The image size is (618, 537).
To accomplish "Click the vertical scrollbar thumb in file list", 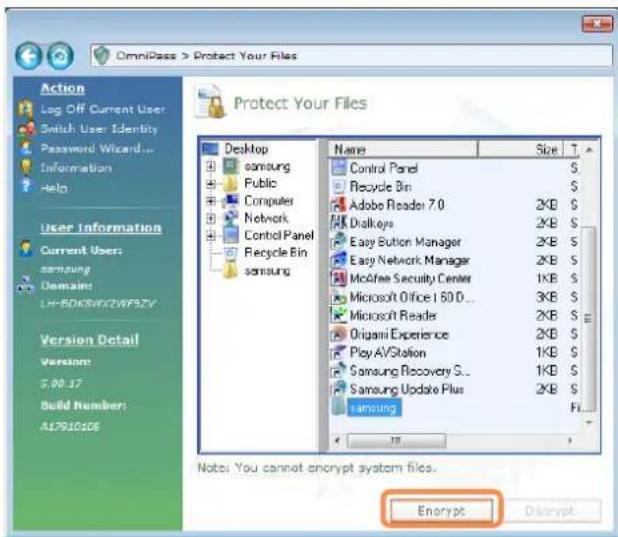I will click(588, 319).
